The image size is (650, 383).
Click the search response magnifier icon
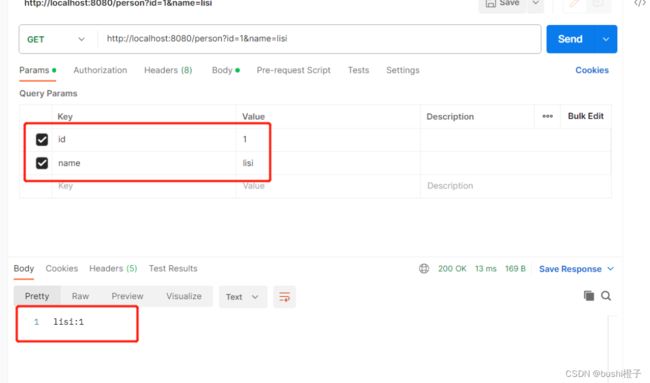tap(606, 296)
